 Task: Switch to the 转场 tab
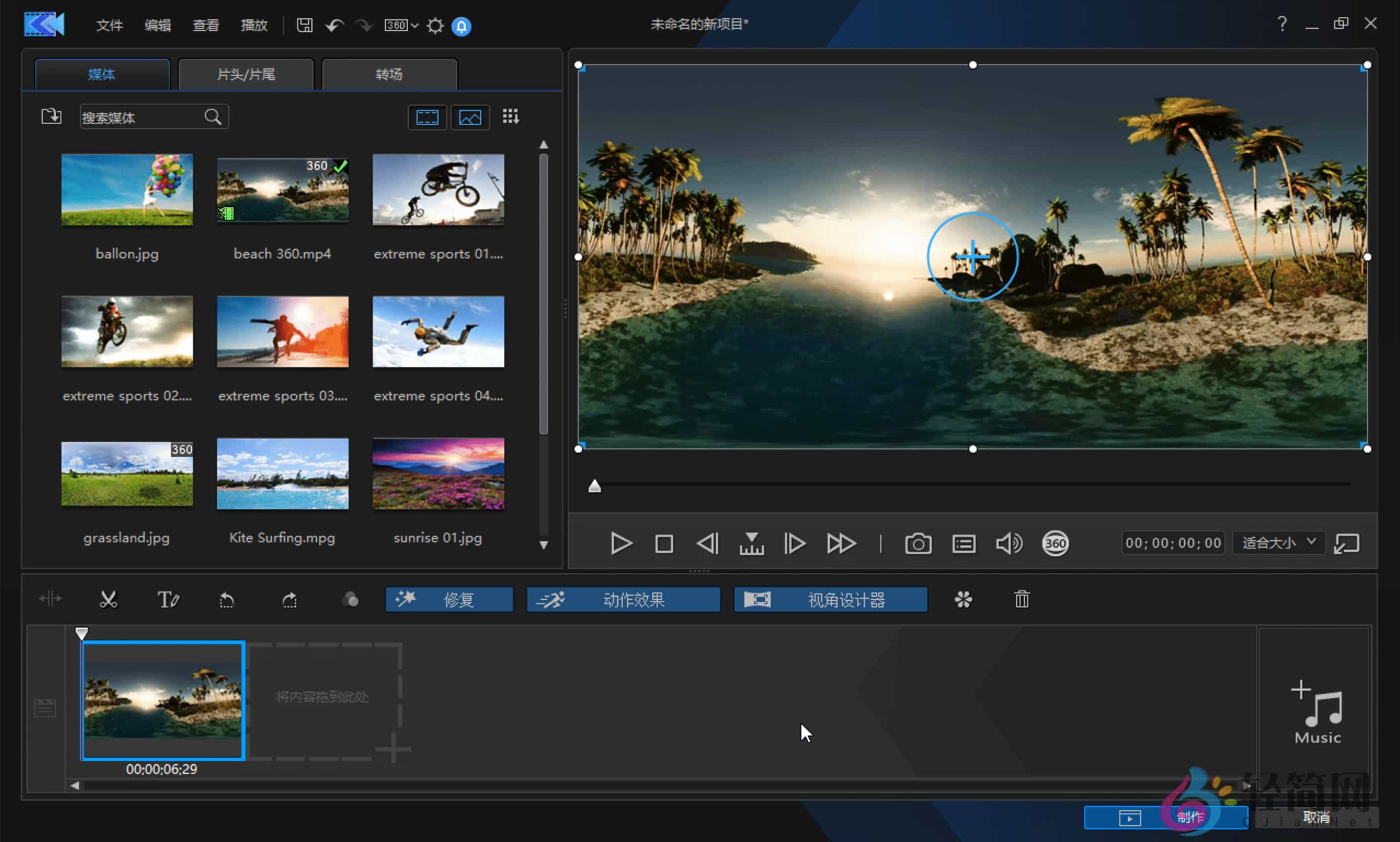pyautogui.click(x=389, y=74)
